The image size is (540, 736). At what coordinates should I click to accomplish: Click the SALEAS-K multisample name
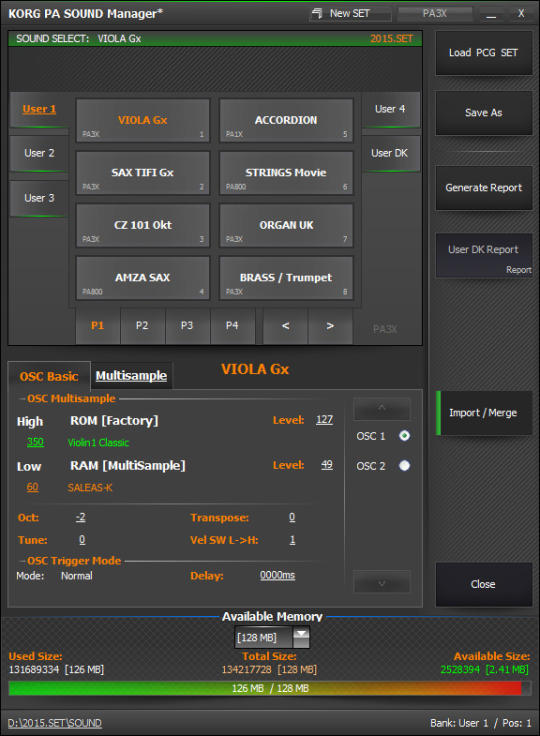point(90,488)
